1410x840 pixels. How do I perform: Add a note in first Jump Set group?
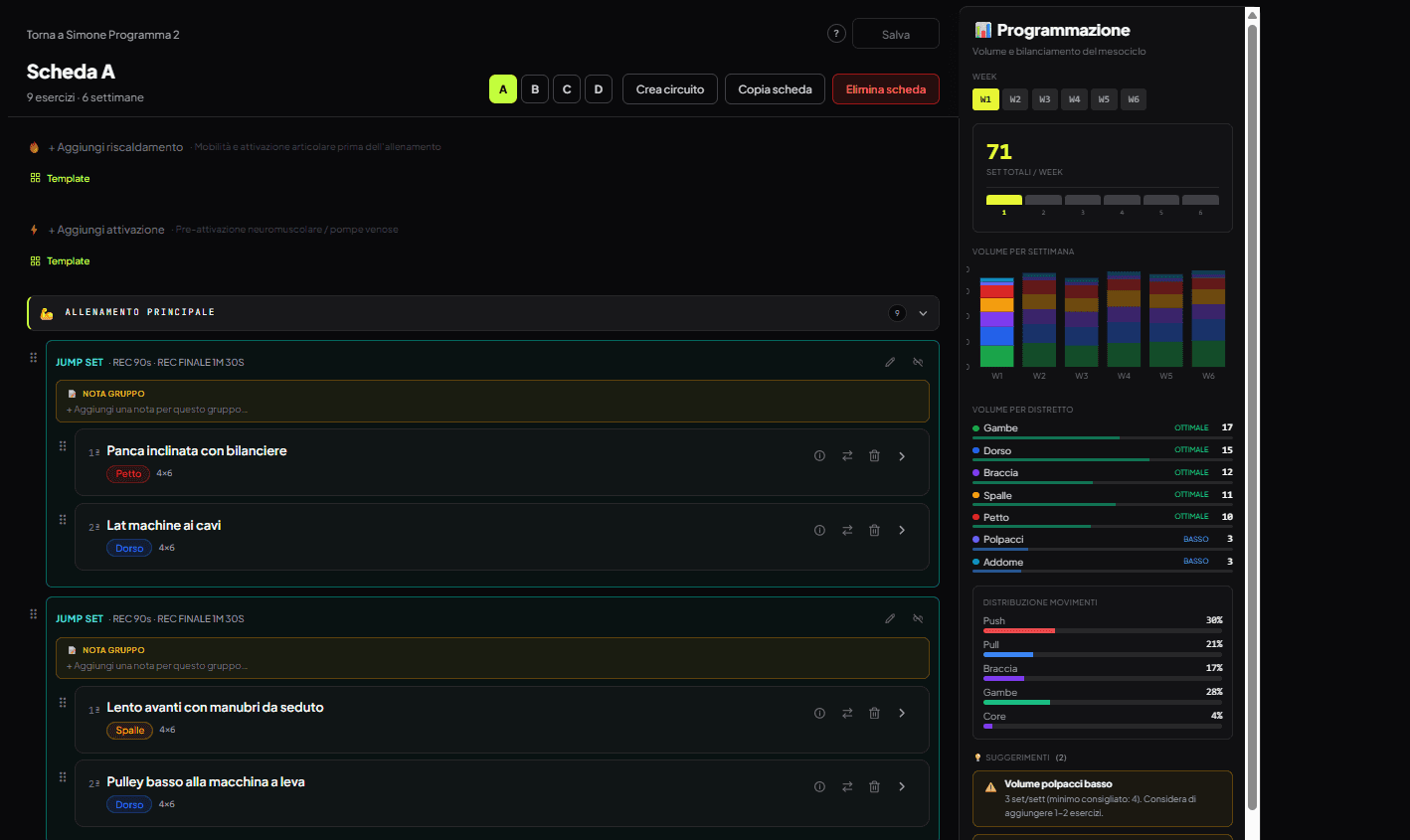click(157, 410)
